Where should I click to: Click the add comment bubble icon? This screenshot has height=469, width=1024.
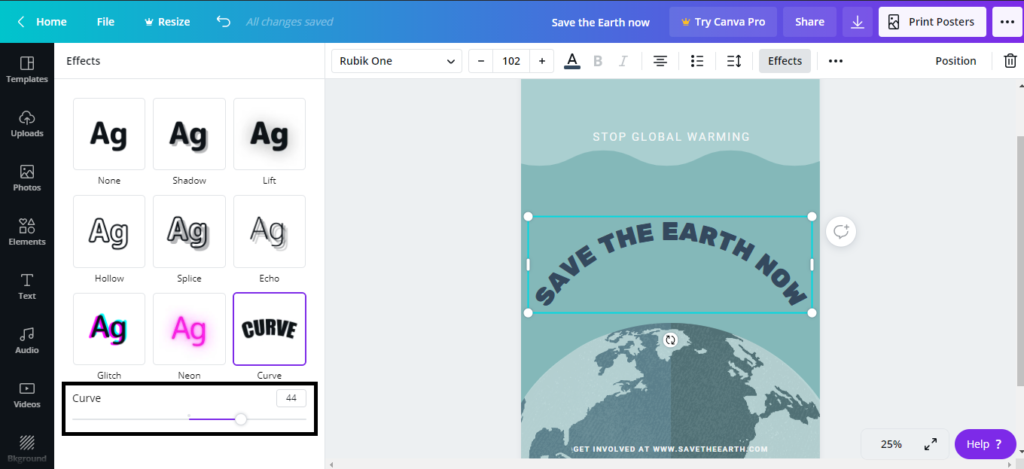pyautogui.click(x=841, y=231)
